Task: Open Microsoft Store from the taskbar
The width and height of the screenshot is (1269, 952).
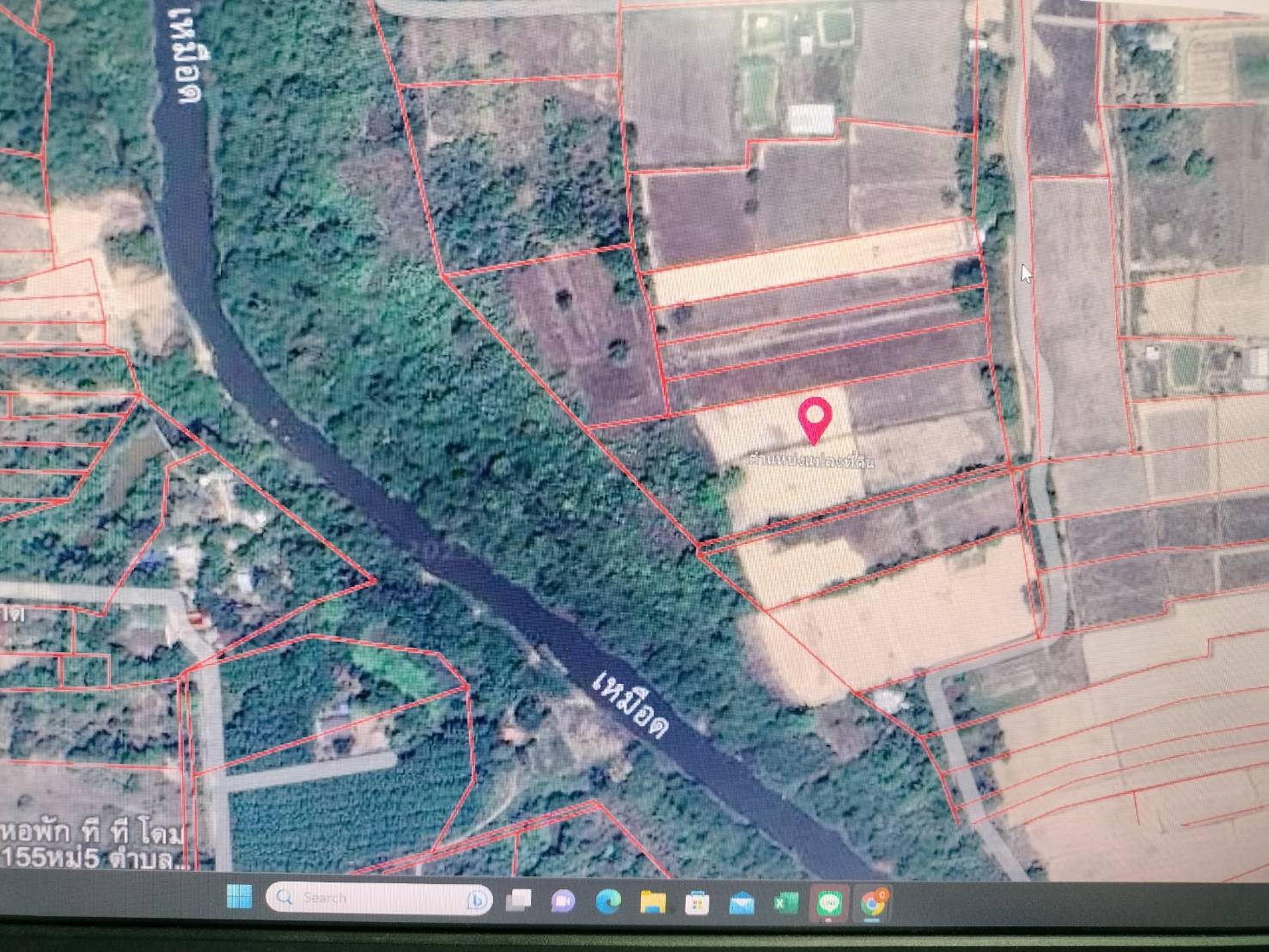Action: pyautogui.click(x=697, y=903)
